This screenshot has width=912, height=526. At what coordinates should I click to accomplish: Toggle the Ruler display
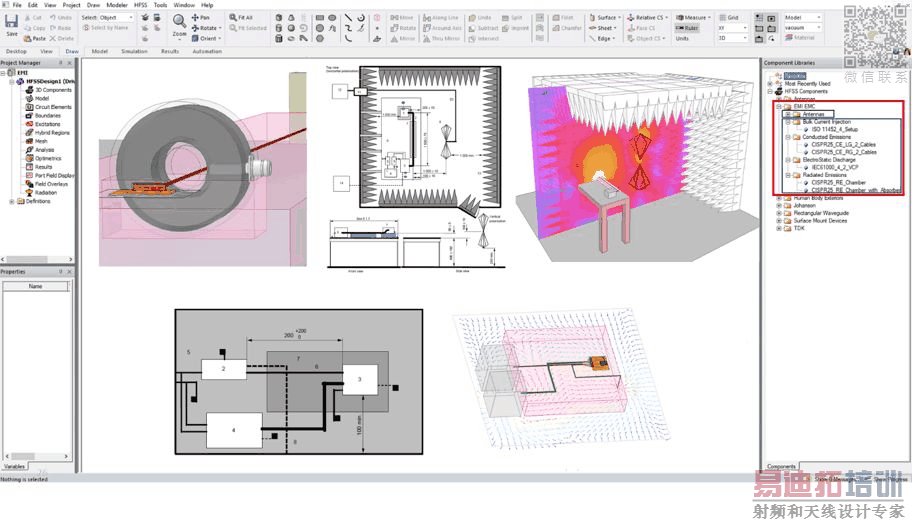pyautogui.click(x=687, y=28)
